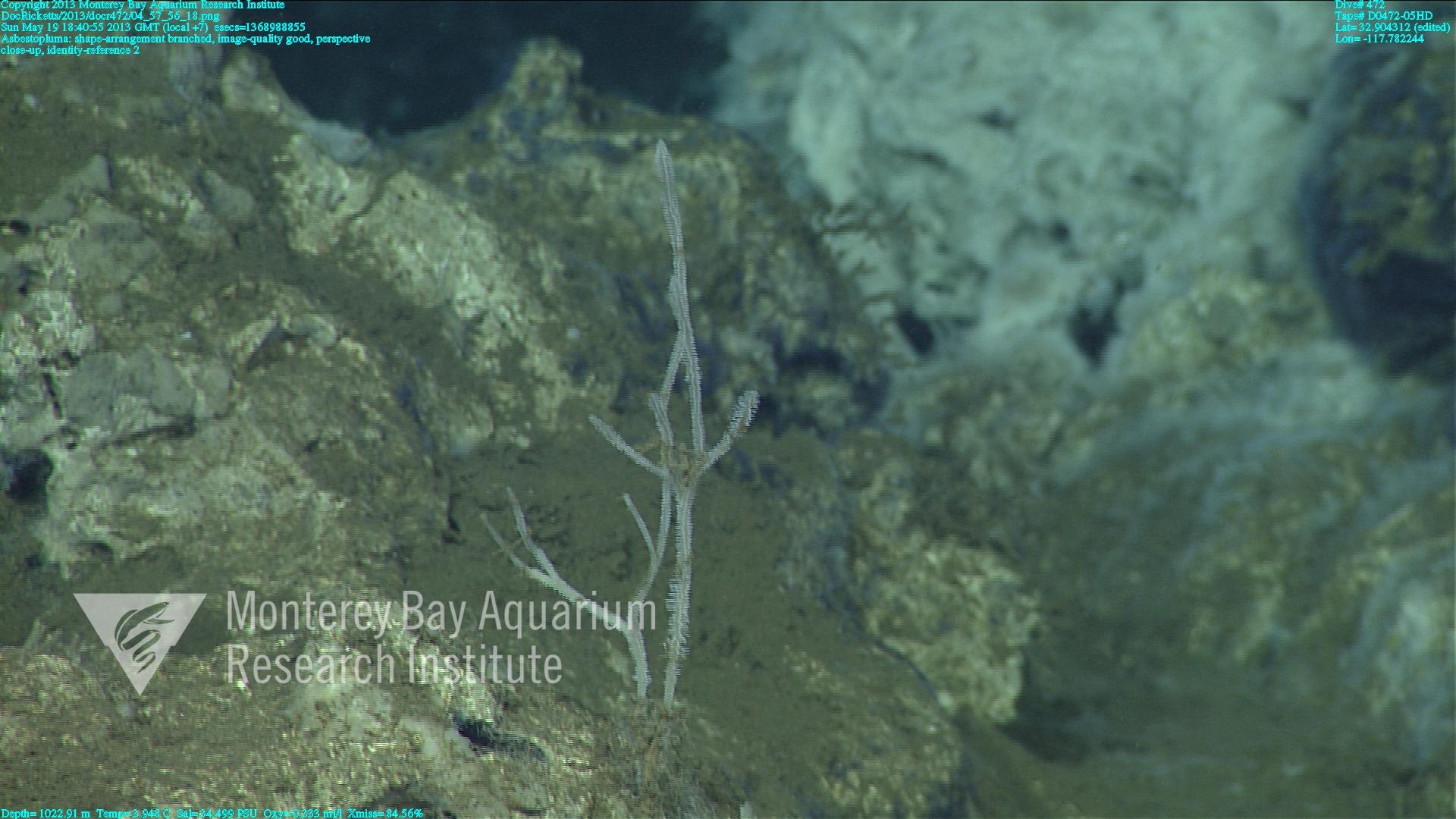This screenshot has height=819, width=1456.
Task: Click the Research Institute watermark text
Action: pos(394,665)
